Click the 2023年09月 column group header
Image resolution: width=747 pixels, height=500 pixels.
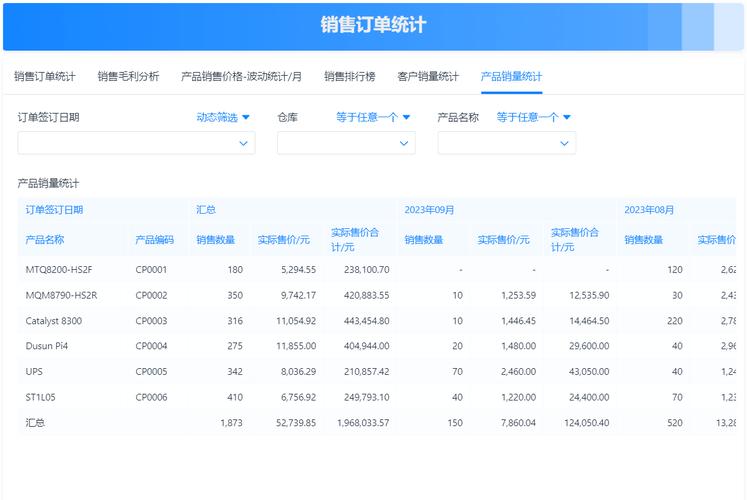tap(429, 210)
